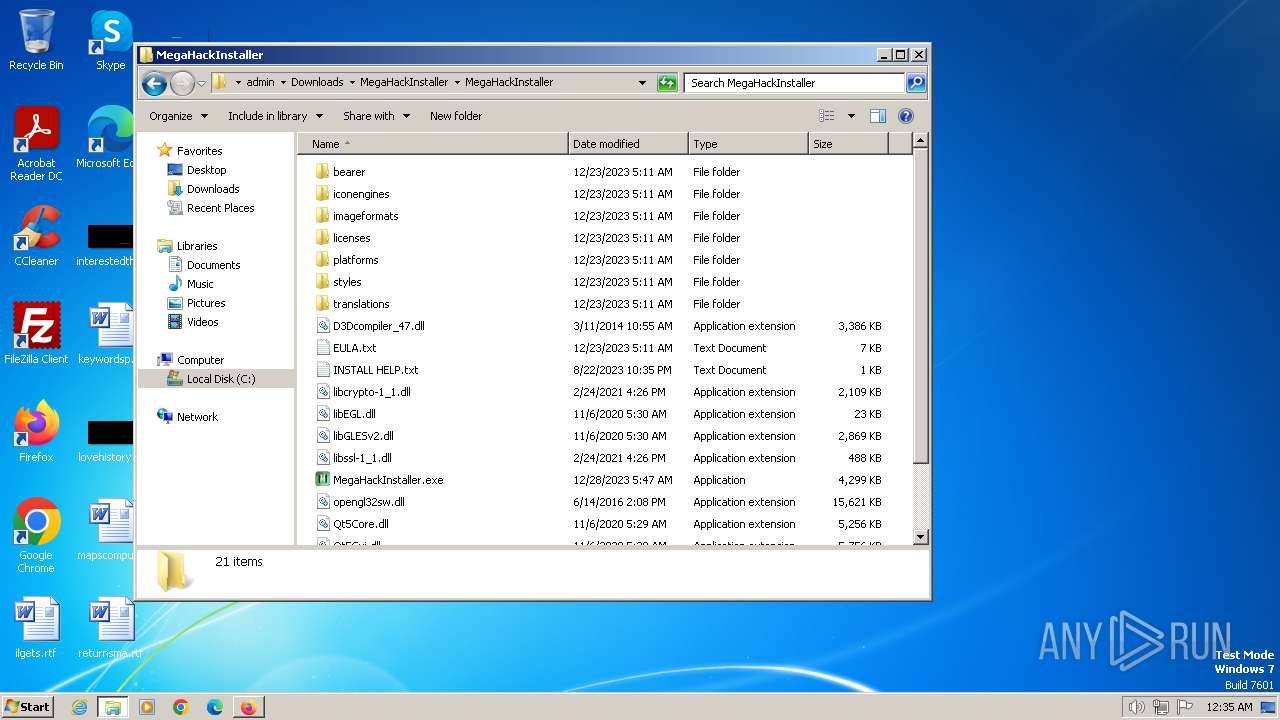Launch Chrome from the taskbar

point(181,707)
